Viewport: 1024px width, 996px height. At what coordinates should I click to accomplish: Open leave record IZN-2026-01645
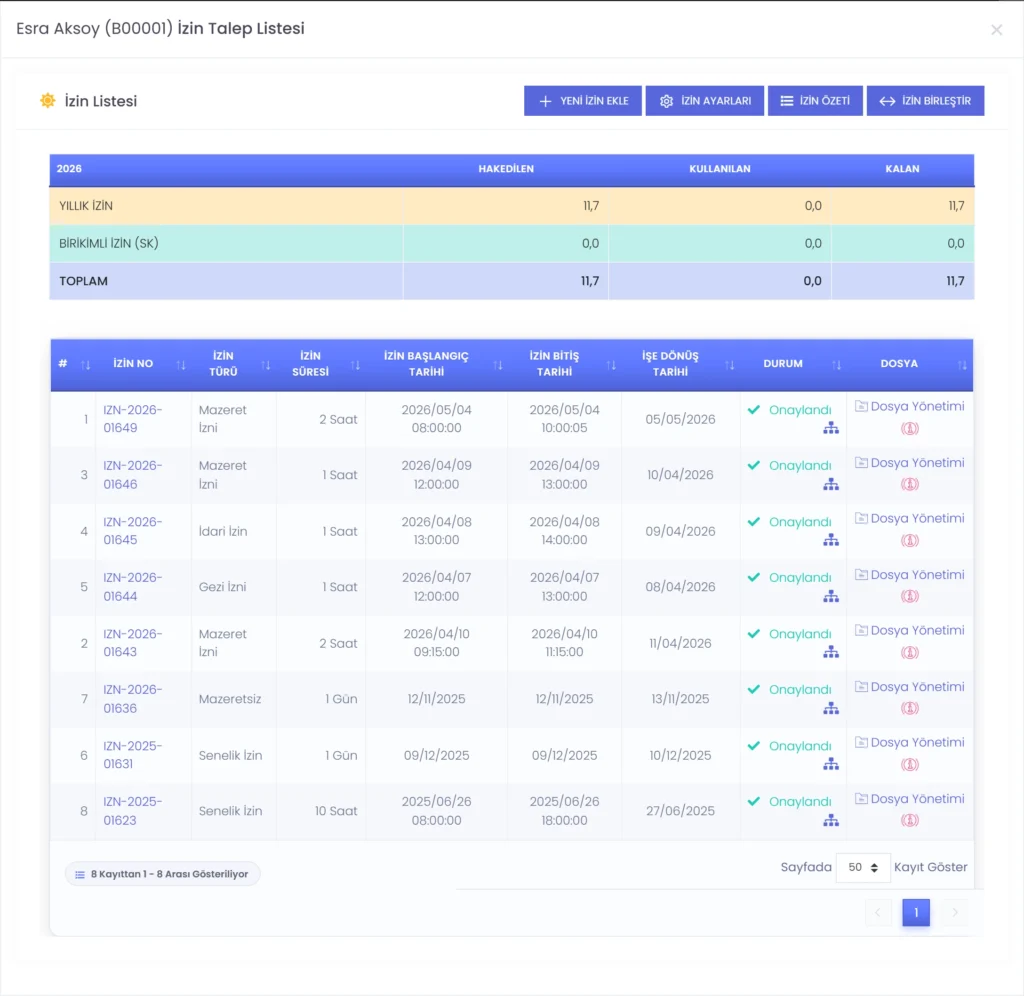pos(133,531)
